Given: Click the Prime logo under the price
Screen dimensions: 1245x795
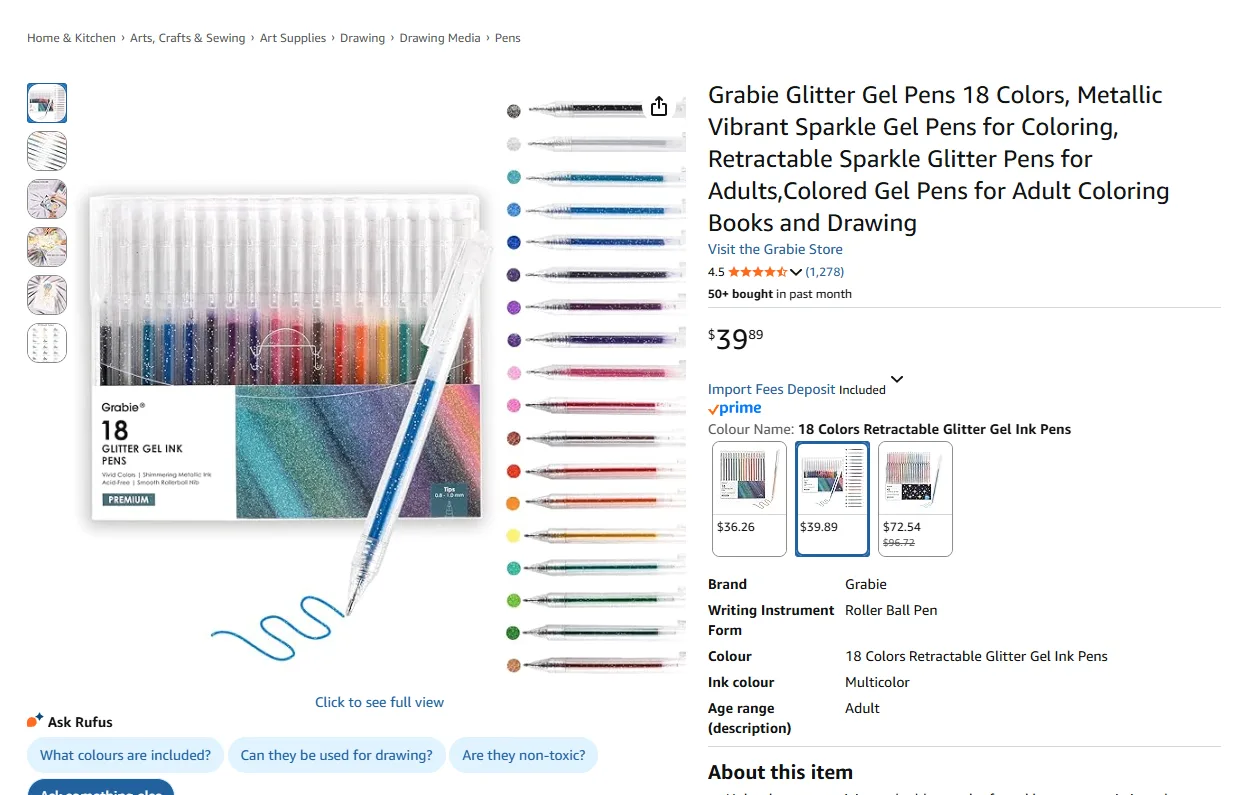Looking at the screenshot, I should point(734,408).
